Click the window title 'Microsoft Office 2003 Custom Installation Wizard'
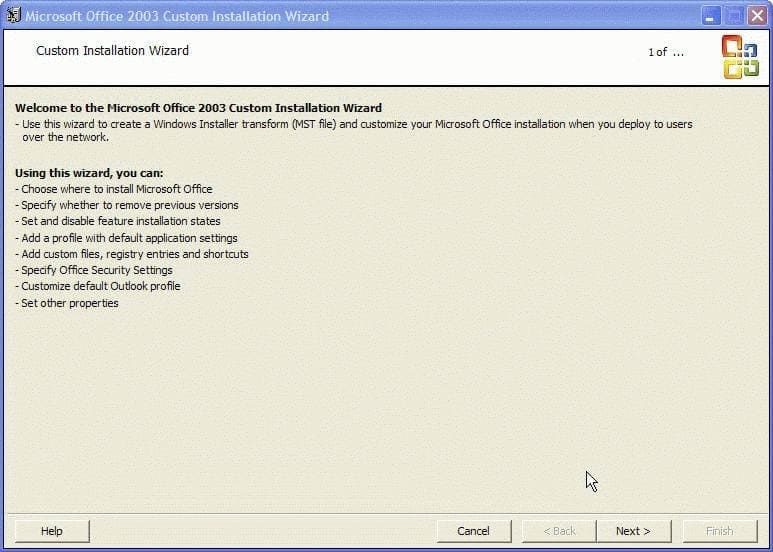773x552 pixels. click(177, 16)
